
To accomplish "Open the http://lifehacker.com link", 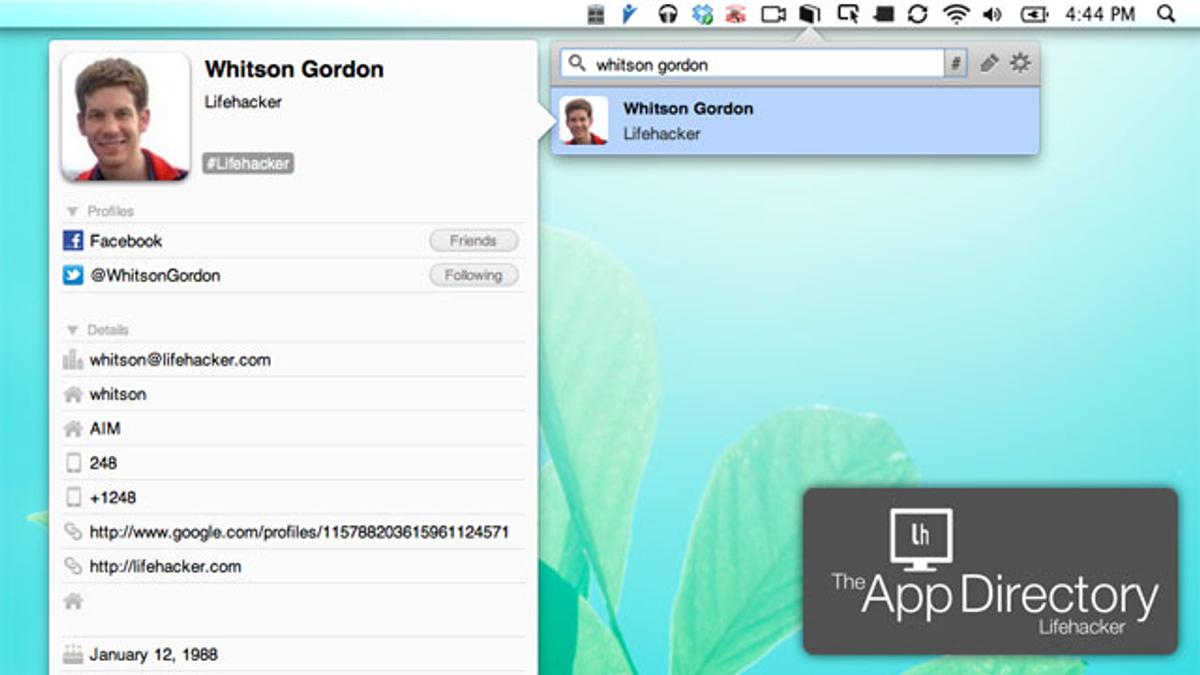I will click(165, 566).
